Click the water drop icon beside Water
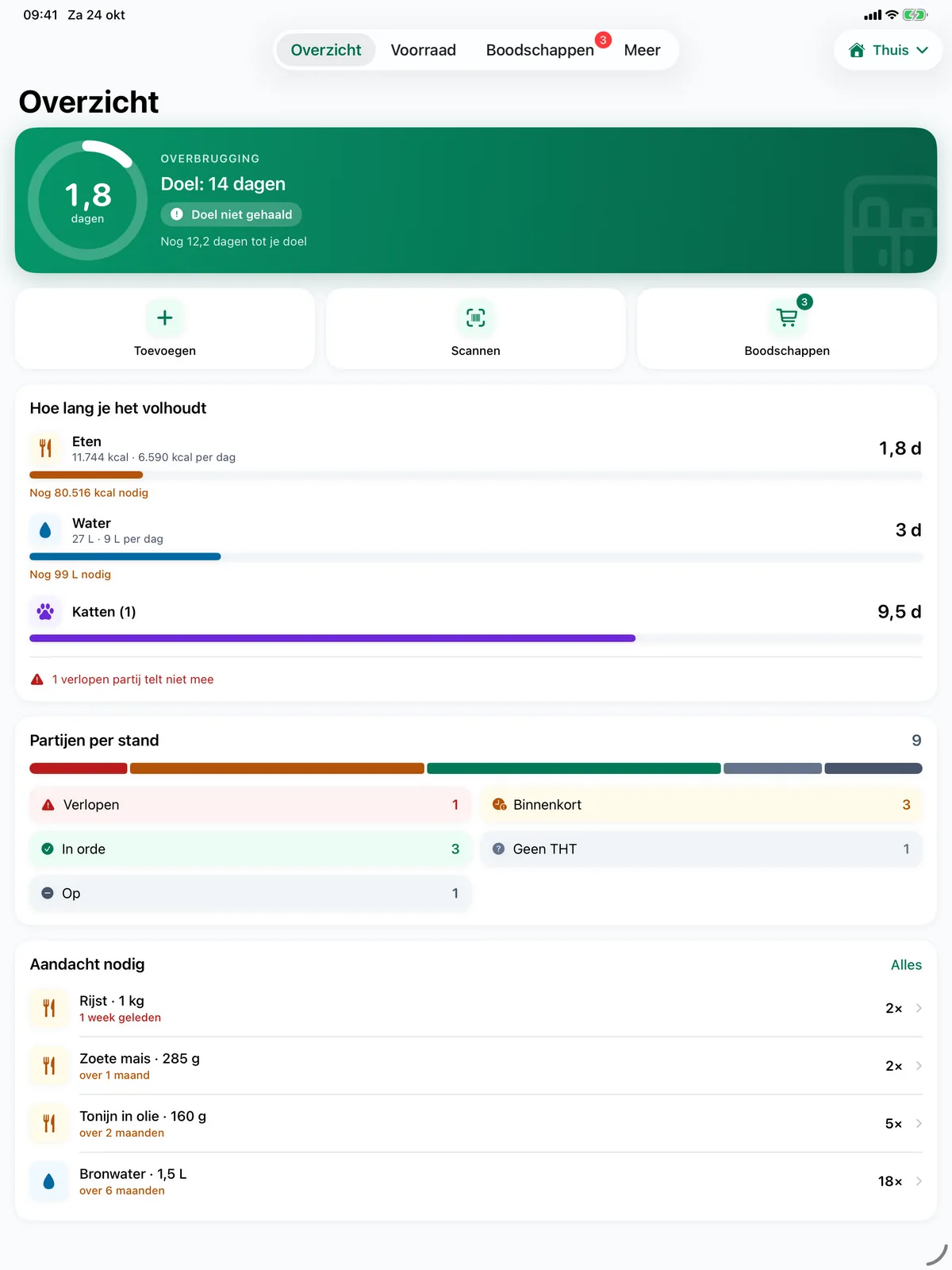 [45, 530]
